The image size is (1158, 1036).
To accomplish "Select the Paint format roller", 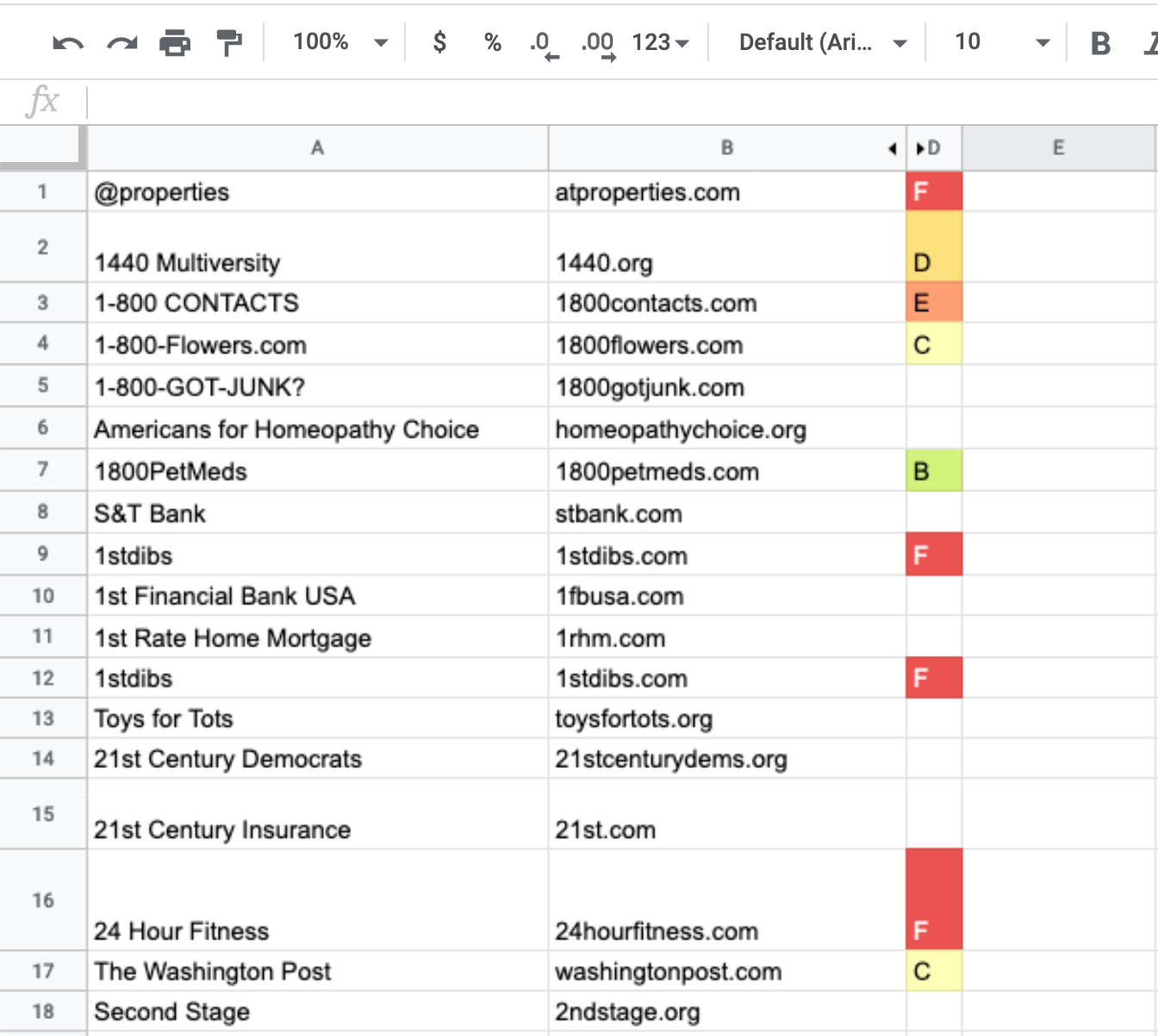I will 229,42.
